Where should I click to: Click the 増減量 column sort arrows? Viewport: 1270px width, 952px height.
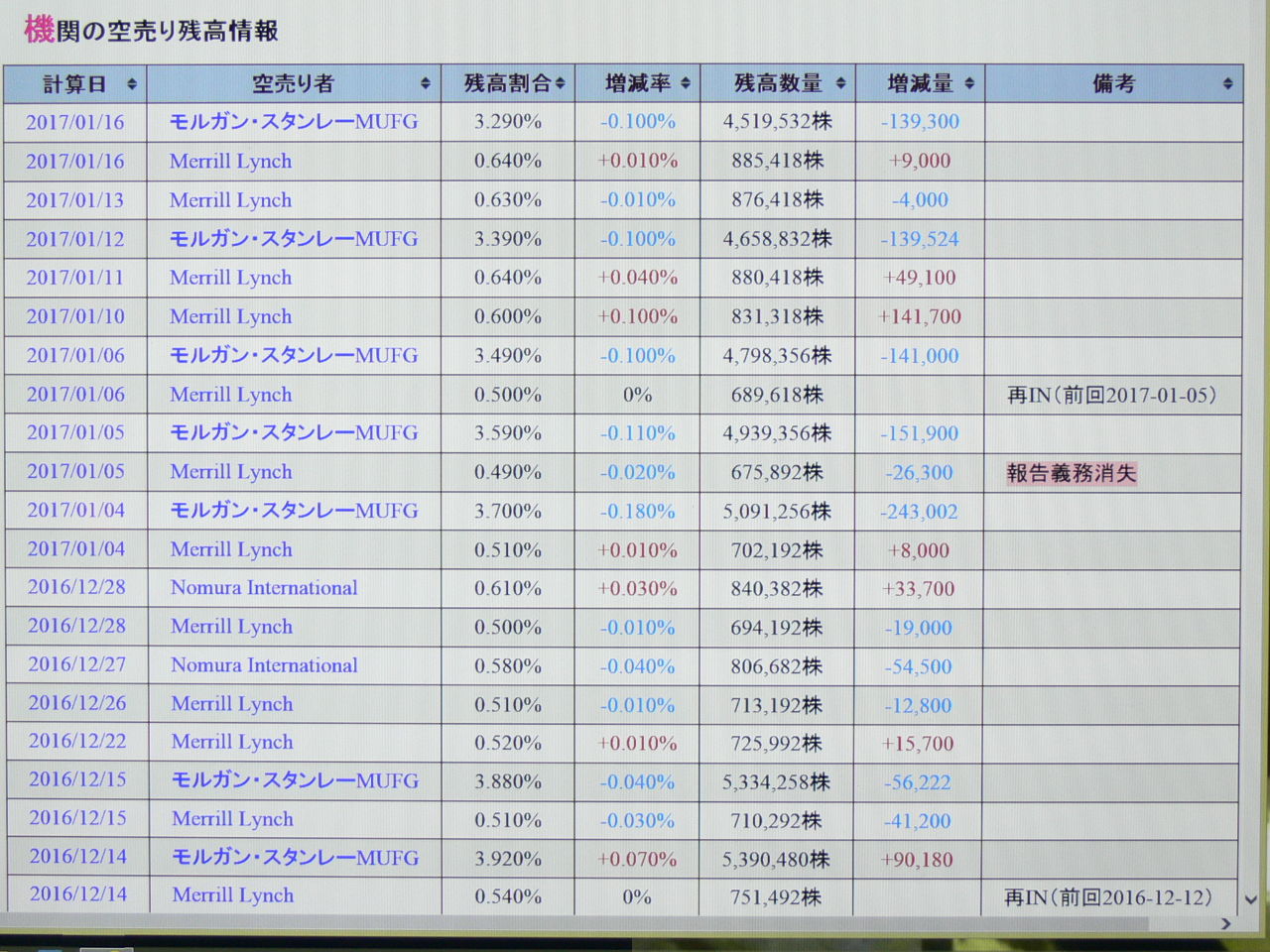969,84
